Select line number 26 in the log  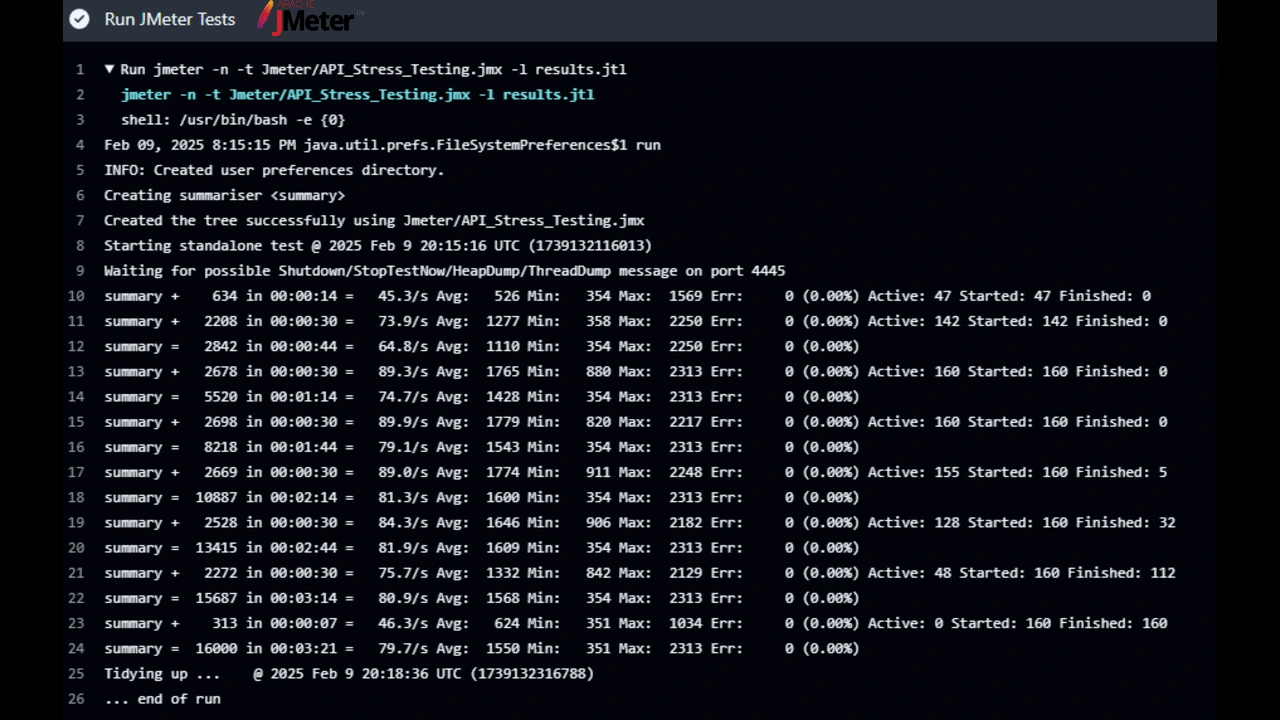pos(76,699)
